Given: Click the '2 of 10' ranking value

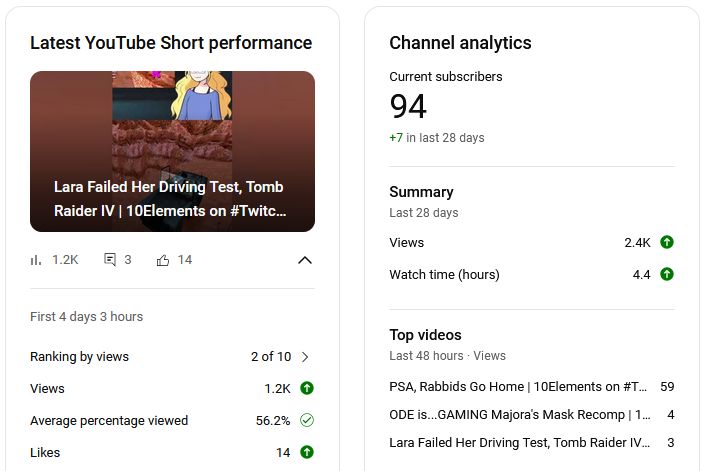Looking at the screenshot, I should point(271,357).
